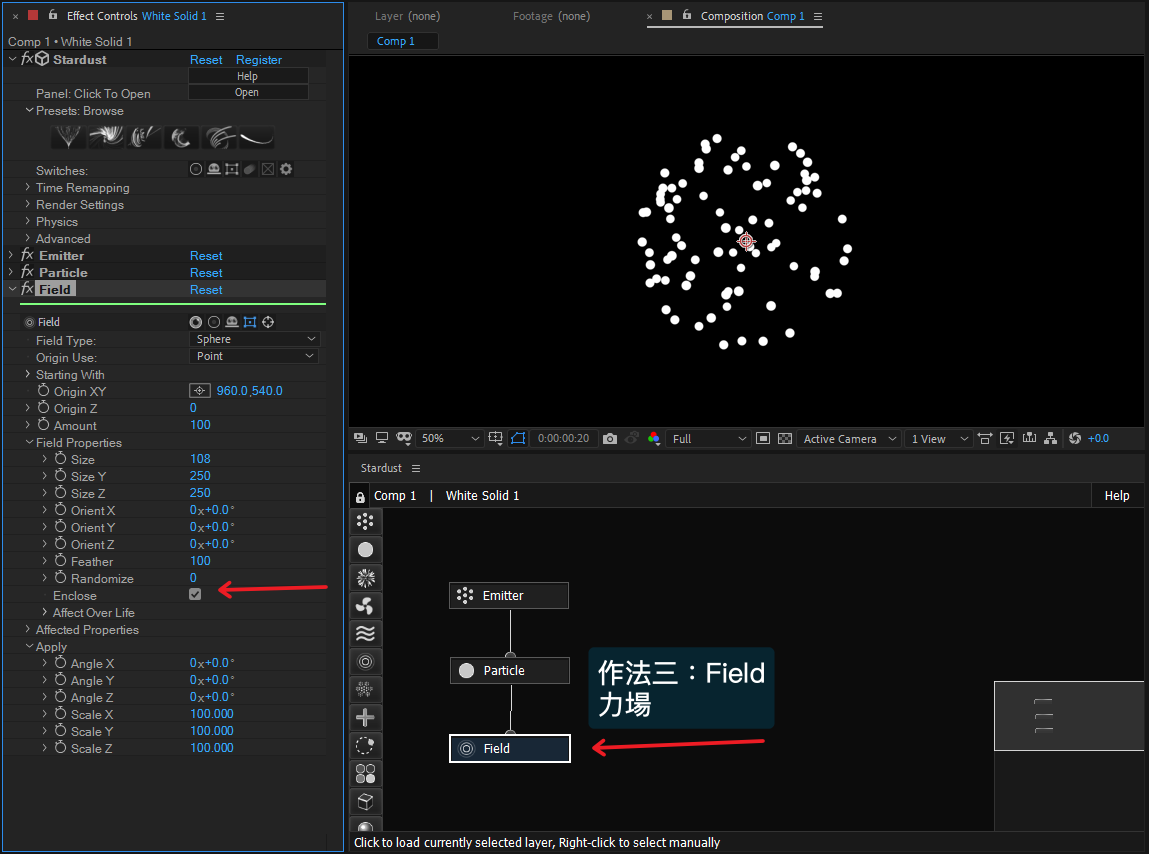
Task: Click the snapshot camera icon in viewer
Action: (610, 438)
